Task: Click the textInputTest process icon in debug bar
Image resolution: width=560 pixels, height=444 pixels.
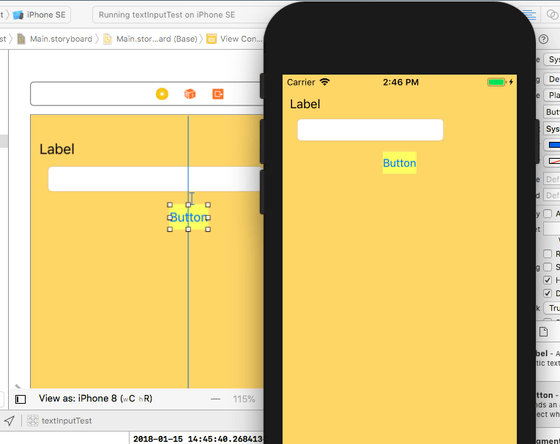Action: click(x=33, y=421)
